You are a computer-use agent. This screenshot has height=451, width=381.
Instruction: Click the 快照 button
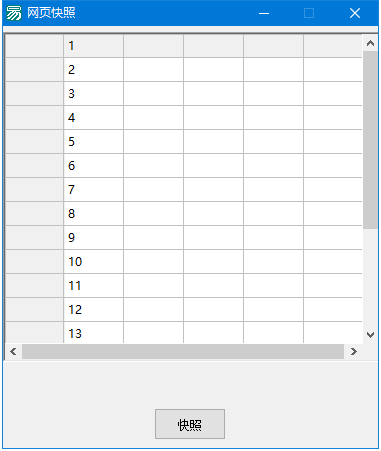(x=190, y=424)
